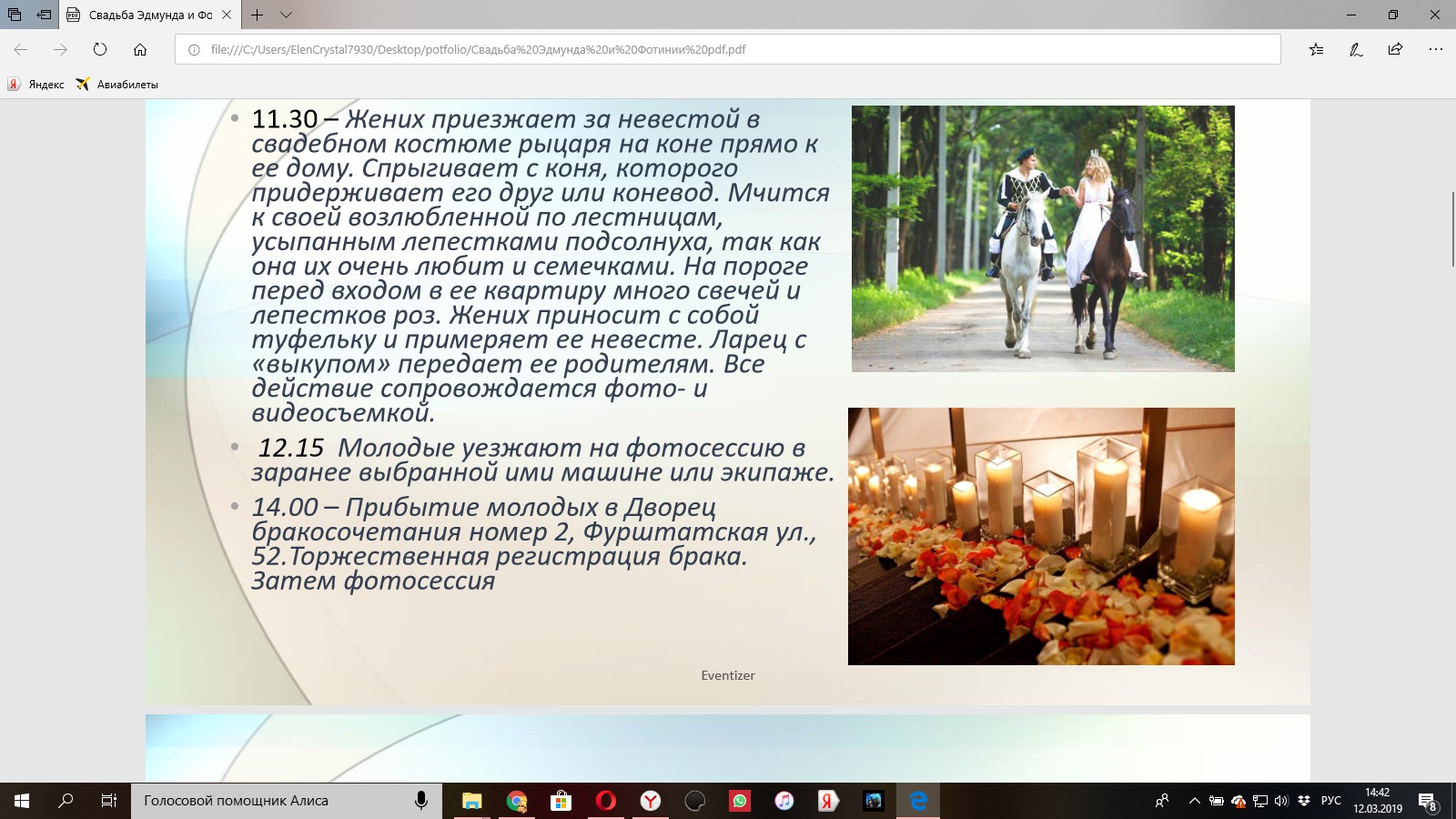
Task: Go to the home page
Action: pos(140,49)
